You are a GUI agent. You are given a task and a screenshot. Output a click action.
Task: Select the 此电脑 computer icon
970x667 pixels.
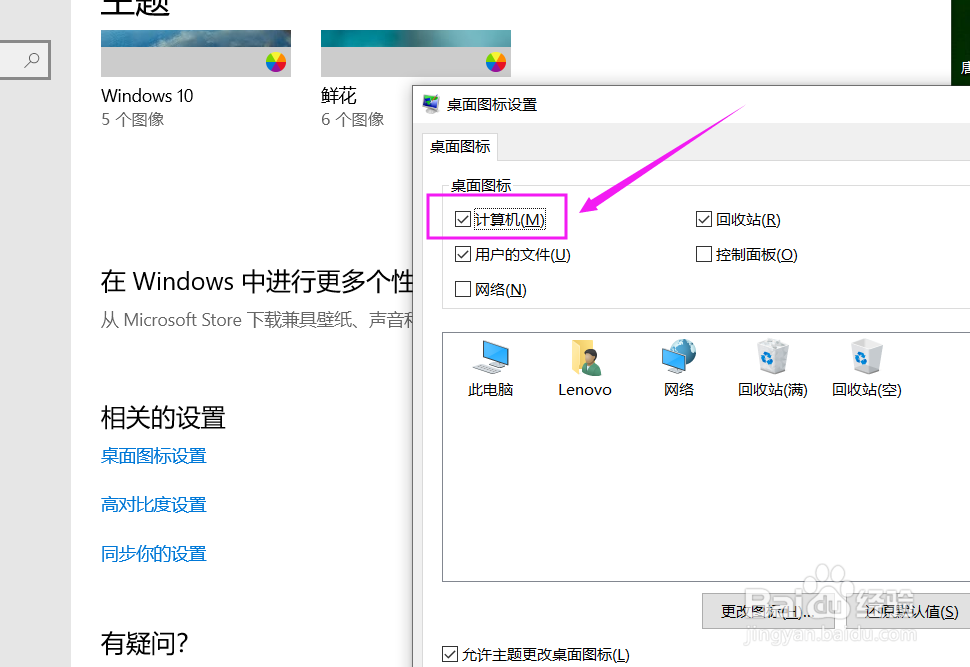coord(491,357)
